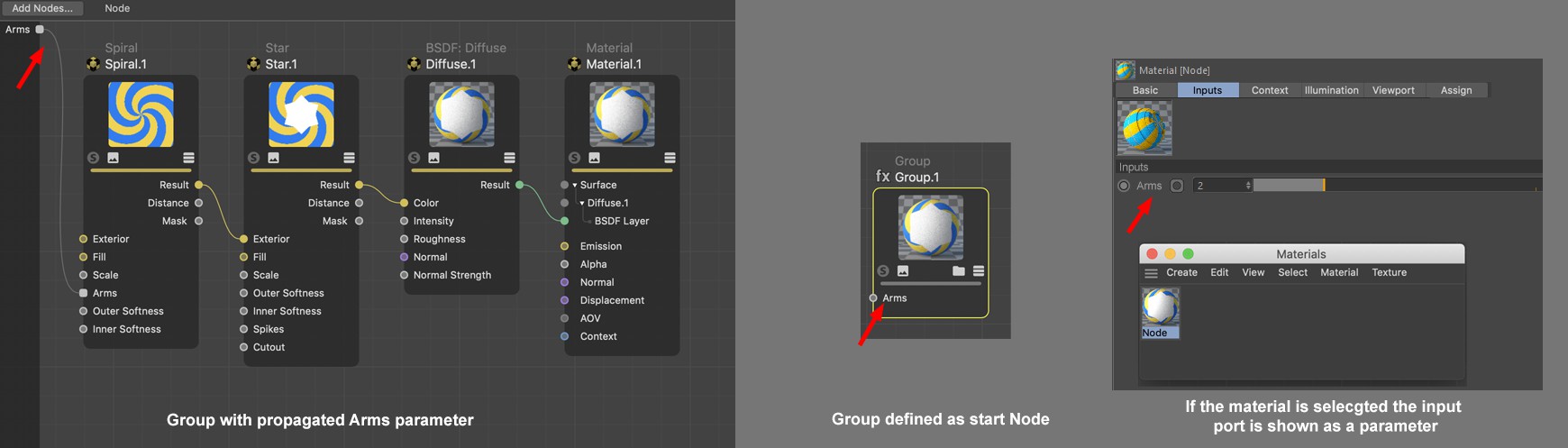Click the Materials window hamburger menu icon
This screenshot has height=448, width=1568.
pyautogui.click(x=1151, y=273)
